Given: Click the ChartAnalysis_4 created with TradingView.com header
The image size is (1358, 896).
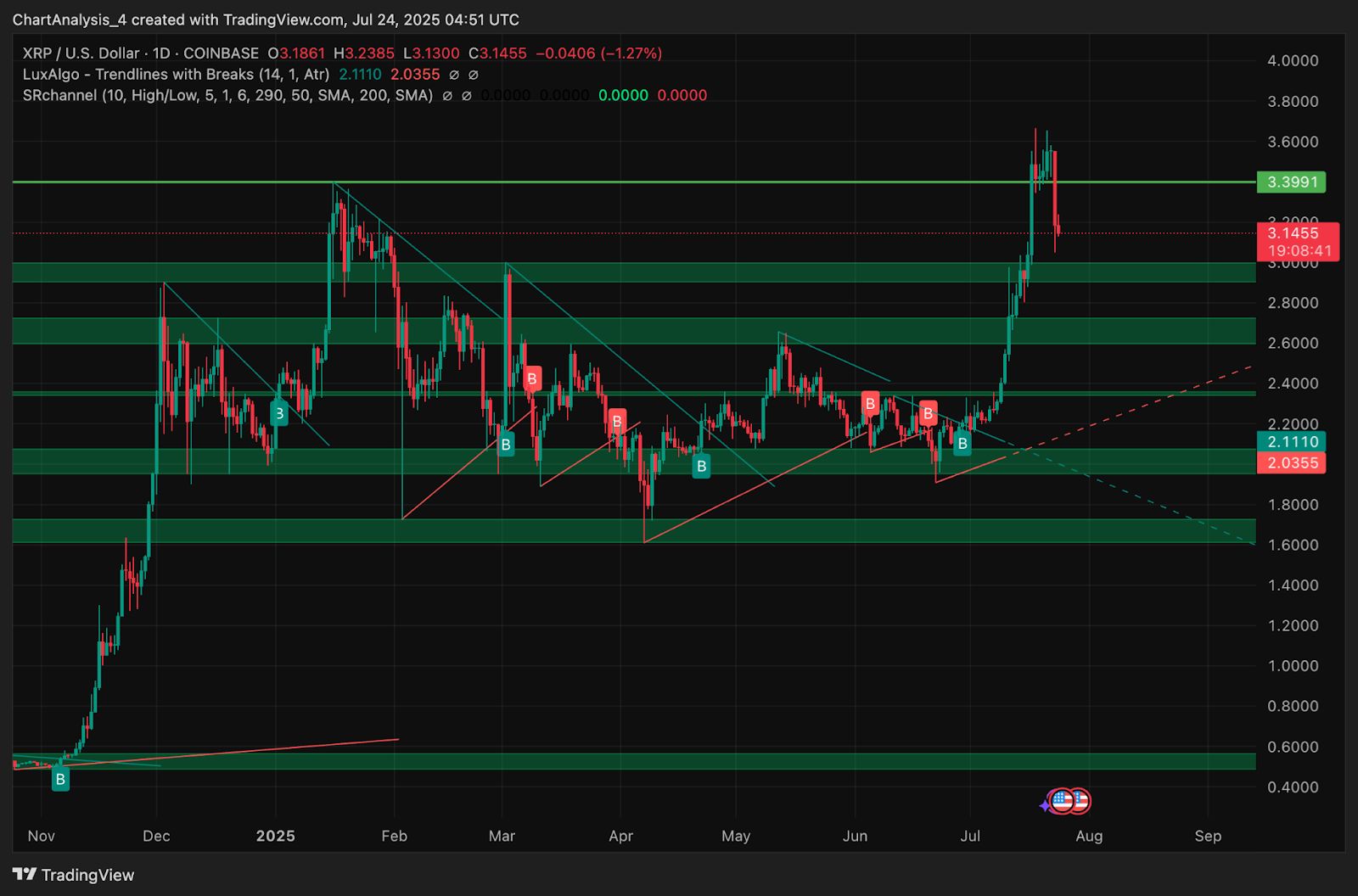Looking at the screenshot, I should (266, 20).
